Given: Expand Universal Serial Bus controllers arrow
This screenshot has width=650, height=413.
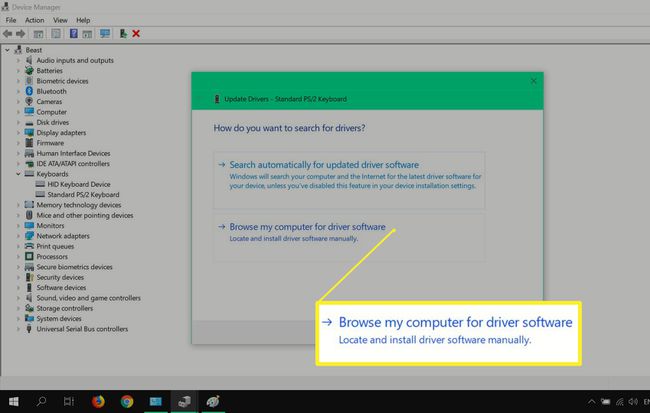Looking at the screenshot, I should pos(18,329).
